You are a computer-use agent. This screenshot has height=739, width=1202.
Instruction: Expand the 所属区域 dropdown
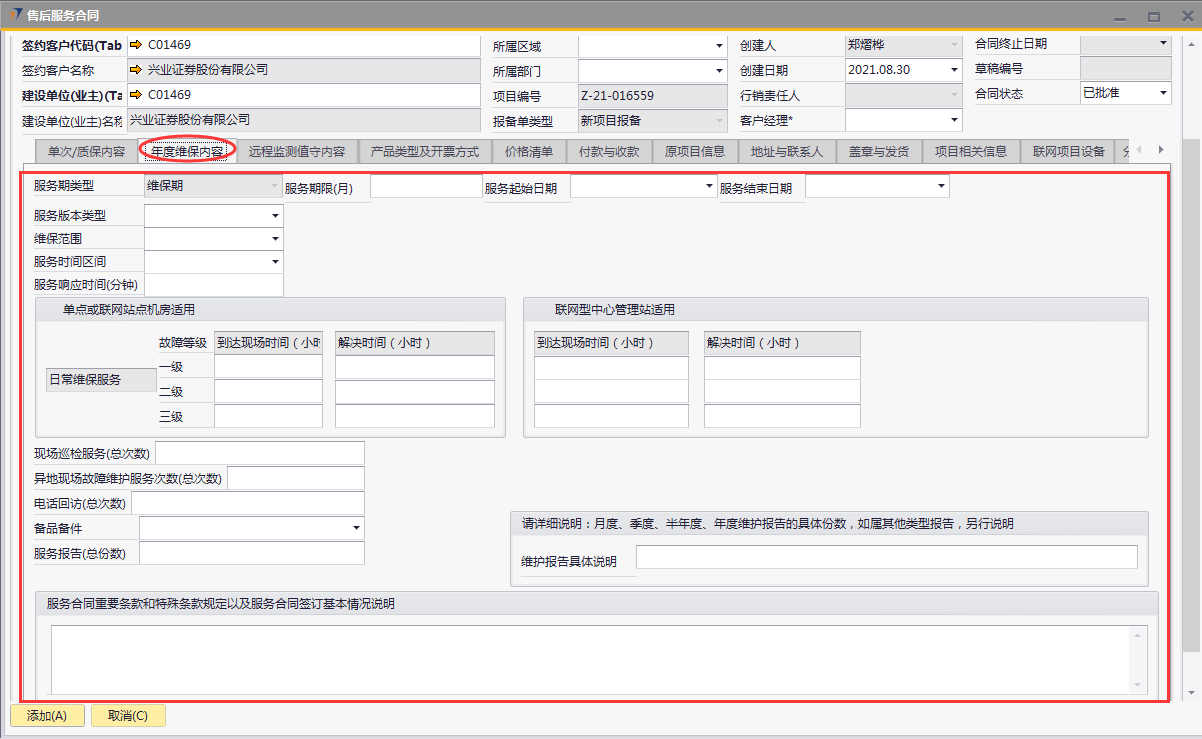pos(719,46)
